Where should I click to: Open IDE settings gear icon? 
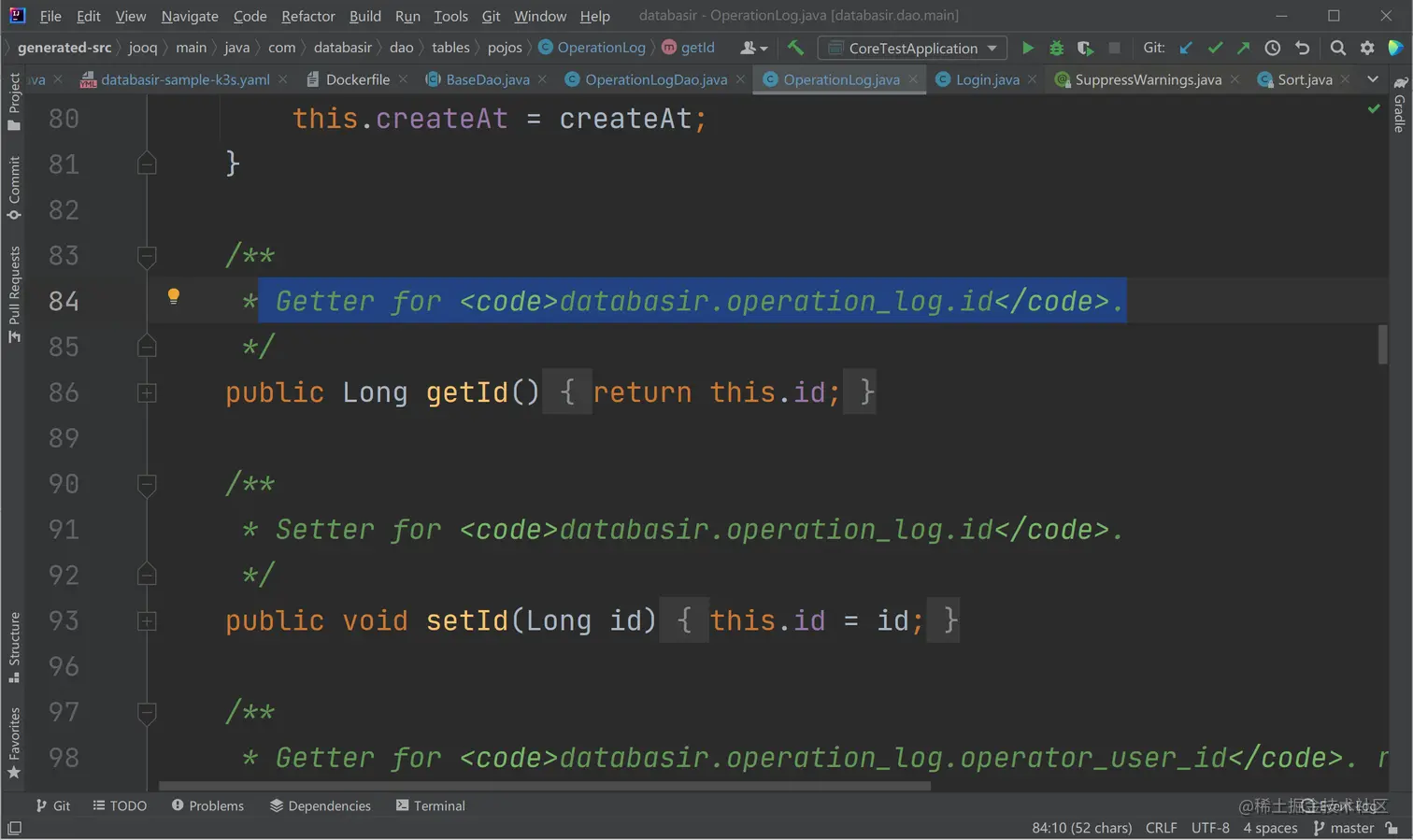1367,48
